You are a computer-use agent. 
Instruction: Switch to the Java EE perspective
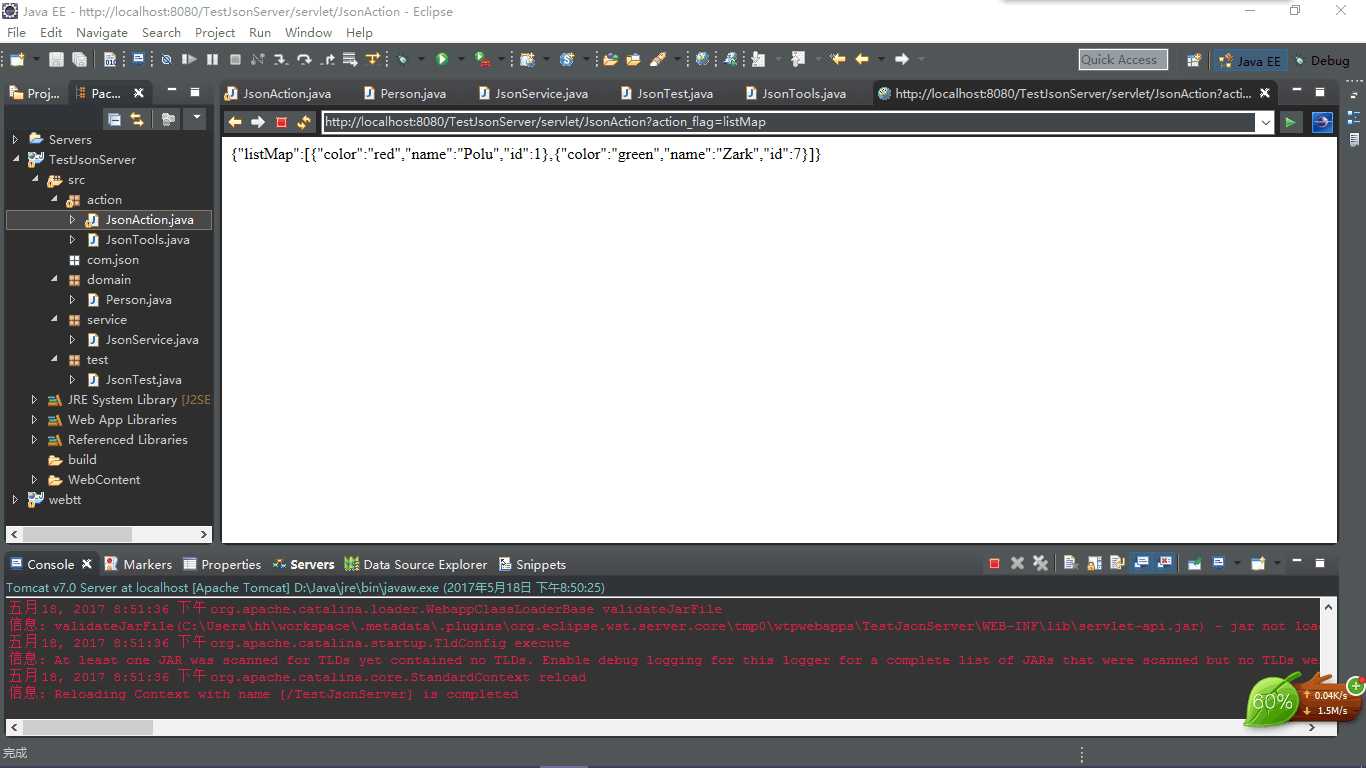[x=1248, y=60]
